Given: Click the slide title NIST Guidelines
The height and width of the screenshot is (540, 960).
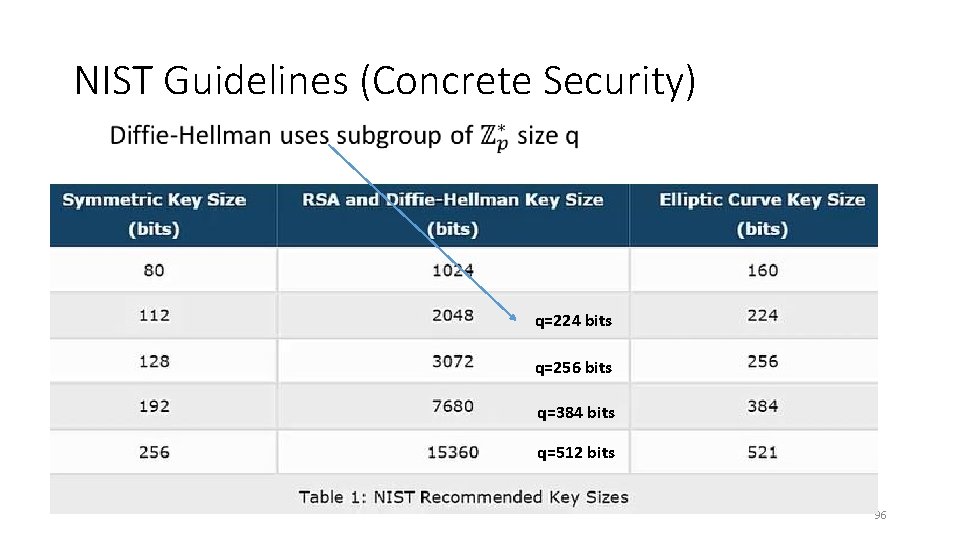Looking at the screenshot, I should click(384, 81).
